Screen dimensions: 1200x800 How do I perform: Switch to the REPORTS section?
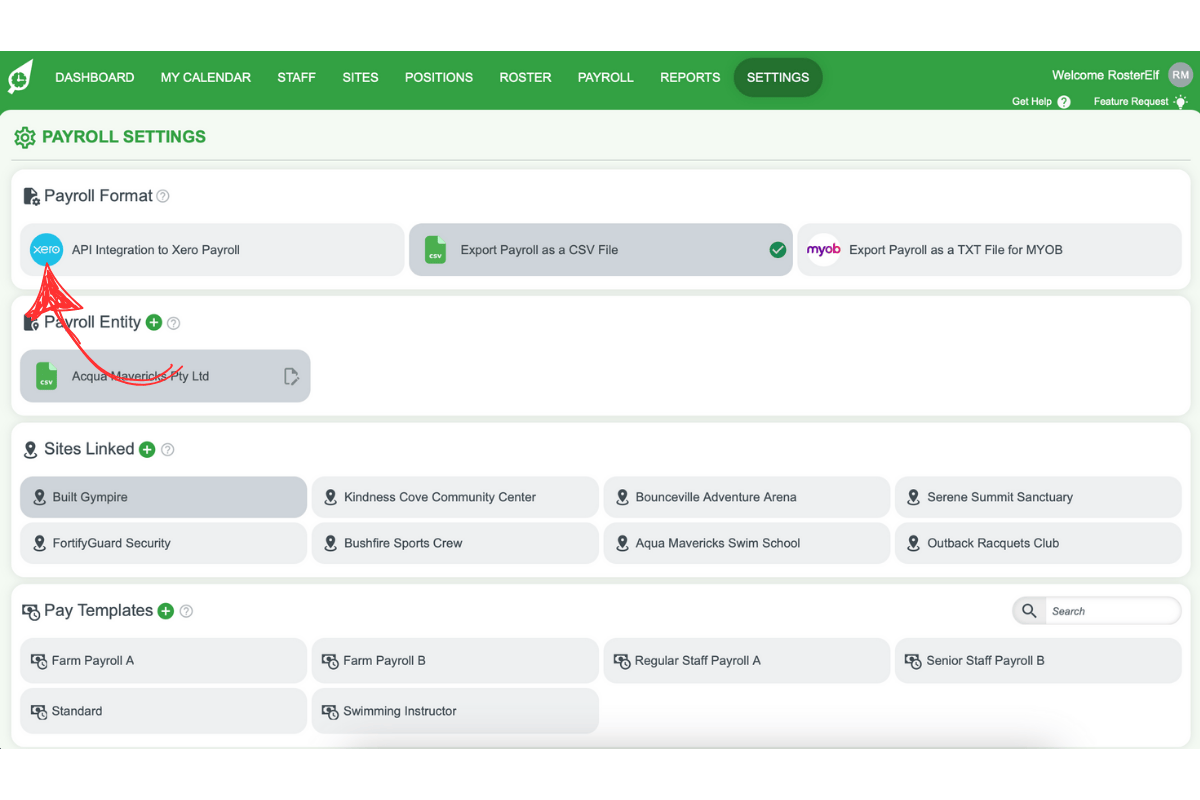coord(690,77)
